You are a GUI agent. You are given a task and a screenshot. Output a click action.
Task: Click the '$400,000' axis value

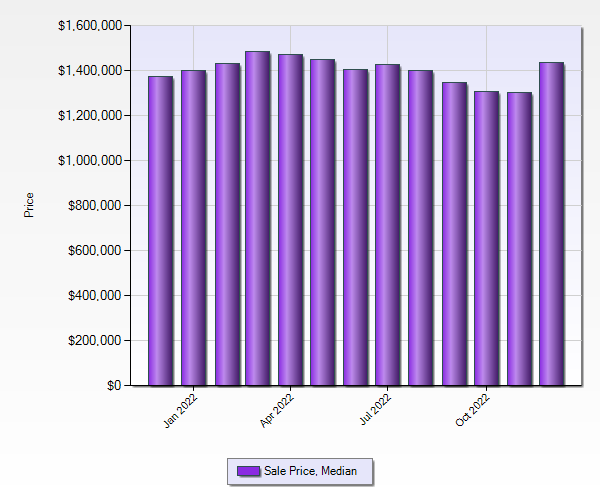click(x=95, y=295)
